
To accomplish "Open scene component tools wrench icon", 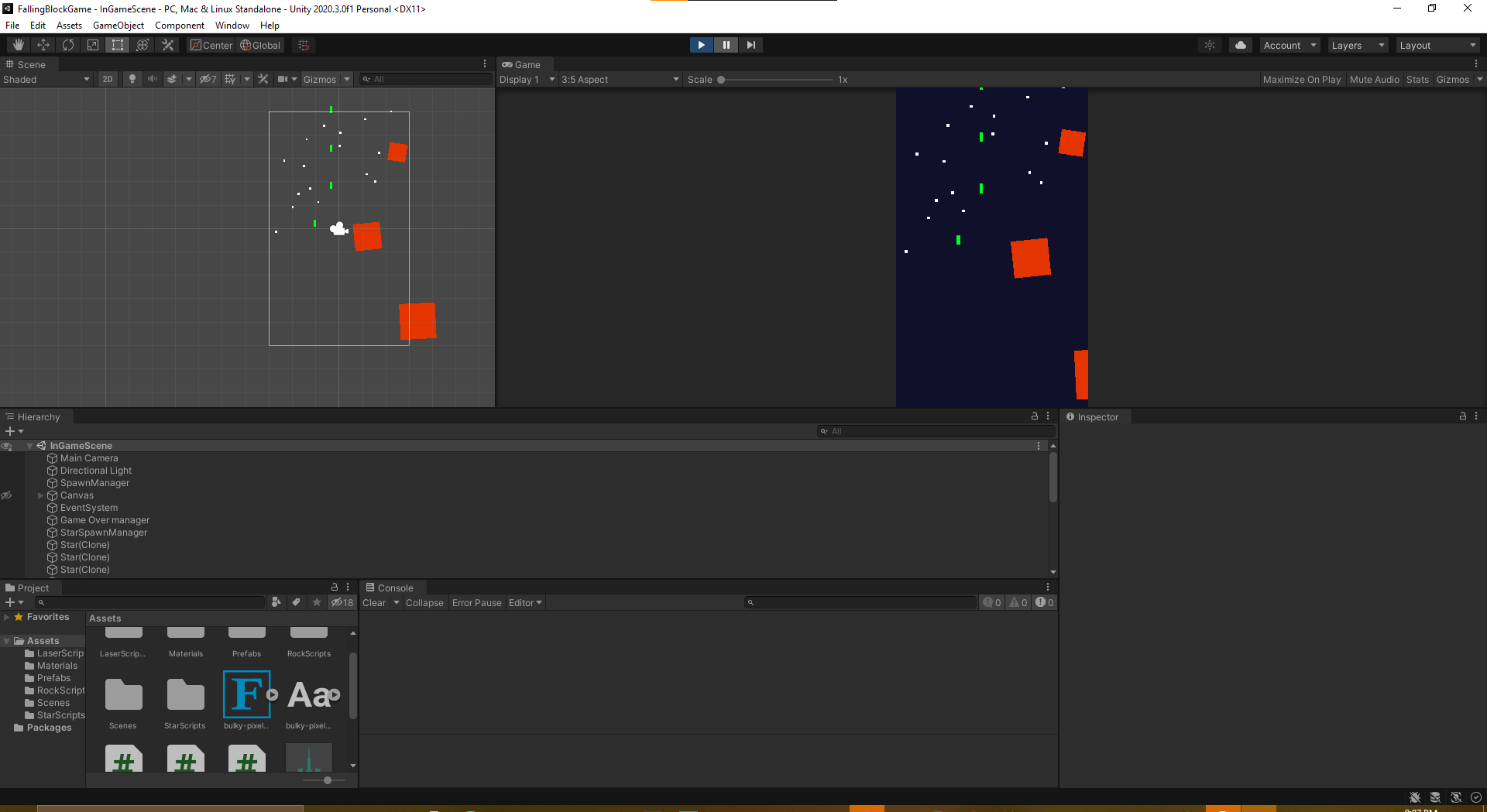I will 263,79.
